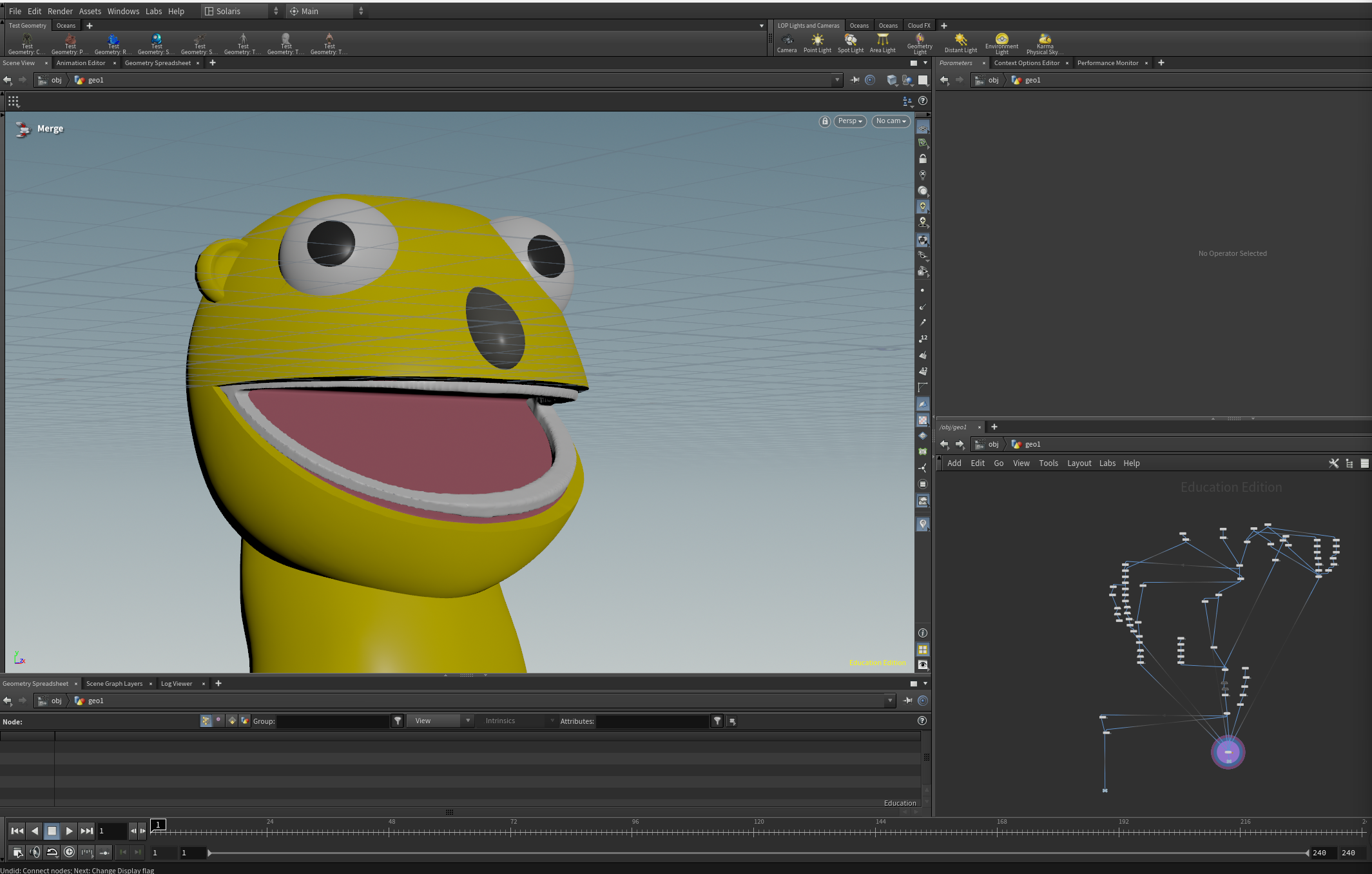Open the Performance Monitor tab

pos(1108,63)
